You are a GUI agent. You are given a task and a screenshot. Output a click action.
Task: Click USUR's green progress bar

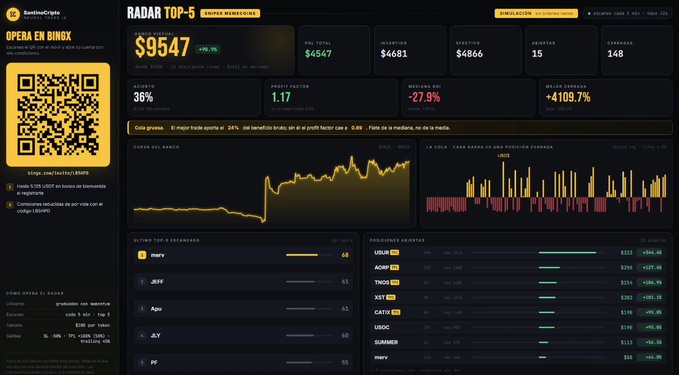(x=567, y=252)
